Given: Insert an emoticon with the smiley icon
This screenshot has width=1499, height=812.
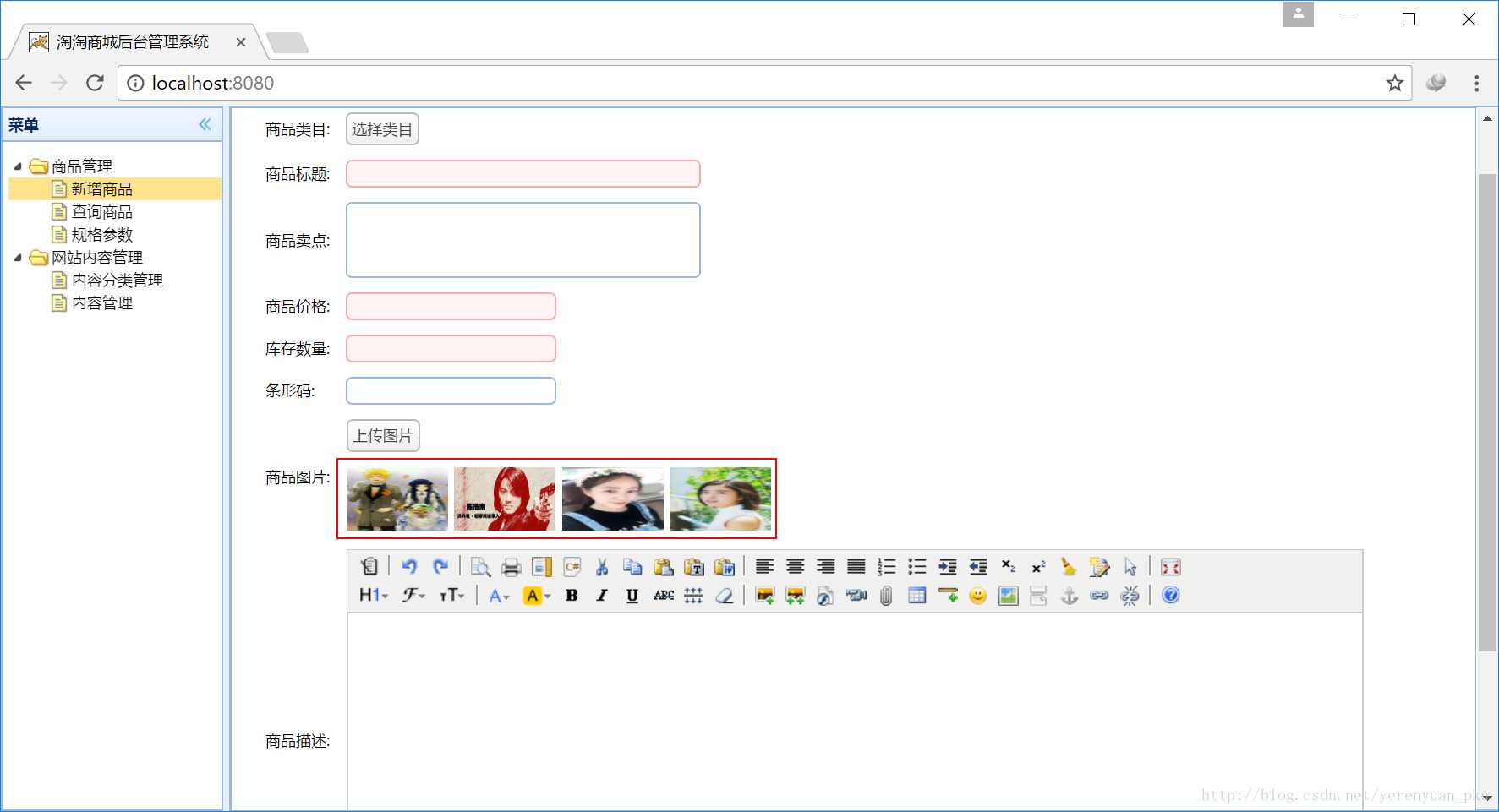Looking at the screenshot, I should coord(978,596).
